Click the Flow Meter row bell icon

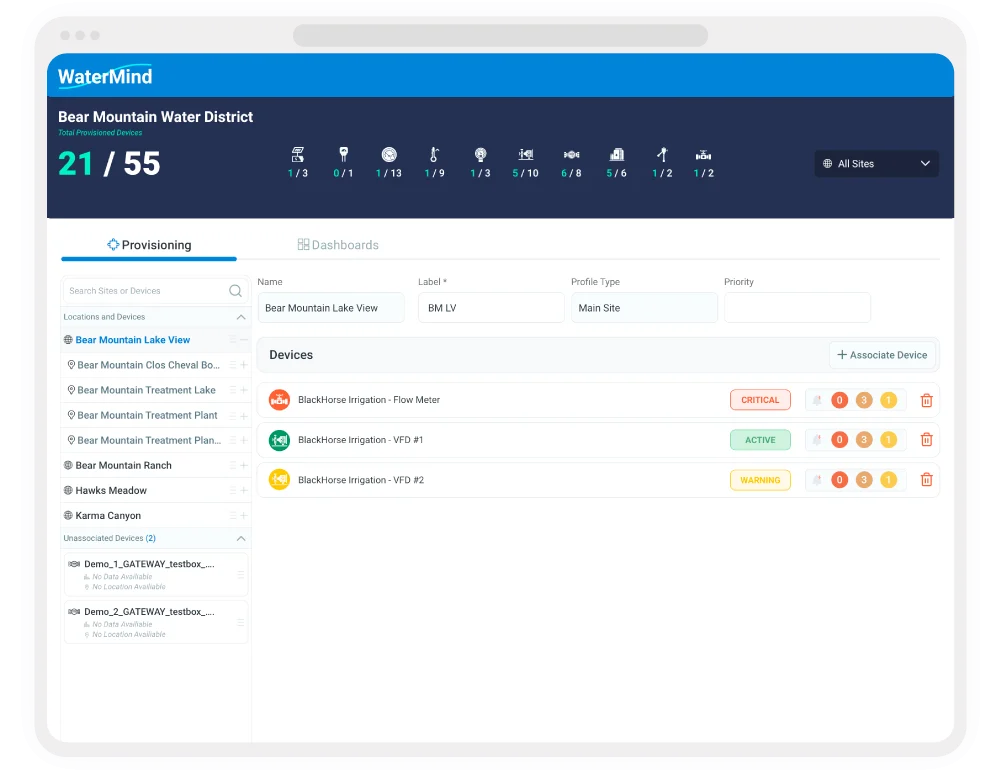[x=817, y=400]
